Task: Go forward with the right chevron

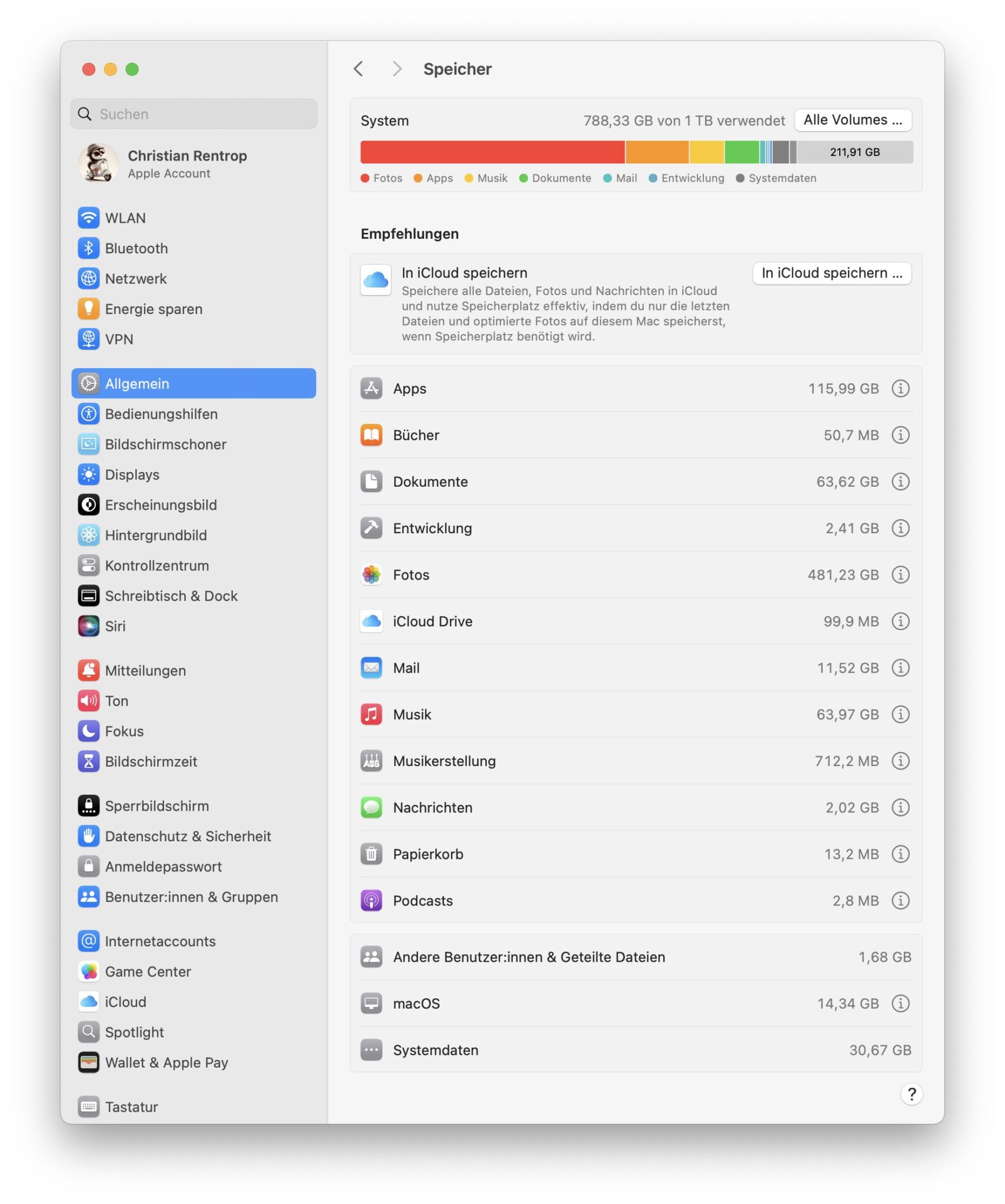Action: pos(398,69)
